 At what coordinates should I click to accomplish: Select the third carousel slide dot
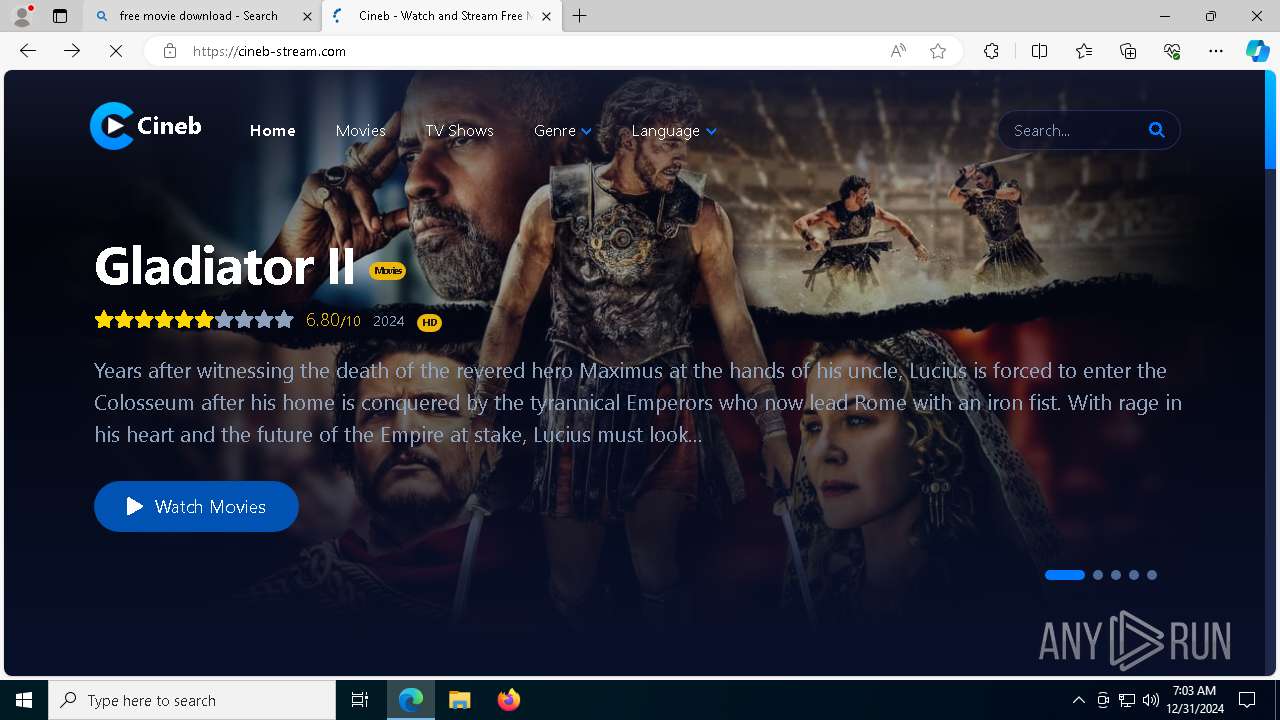point(1116,575)
